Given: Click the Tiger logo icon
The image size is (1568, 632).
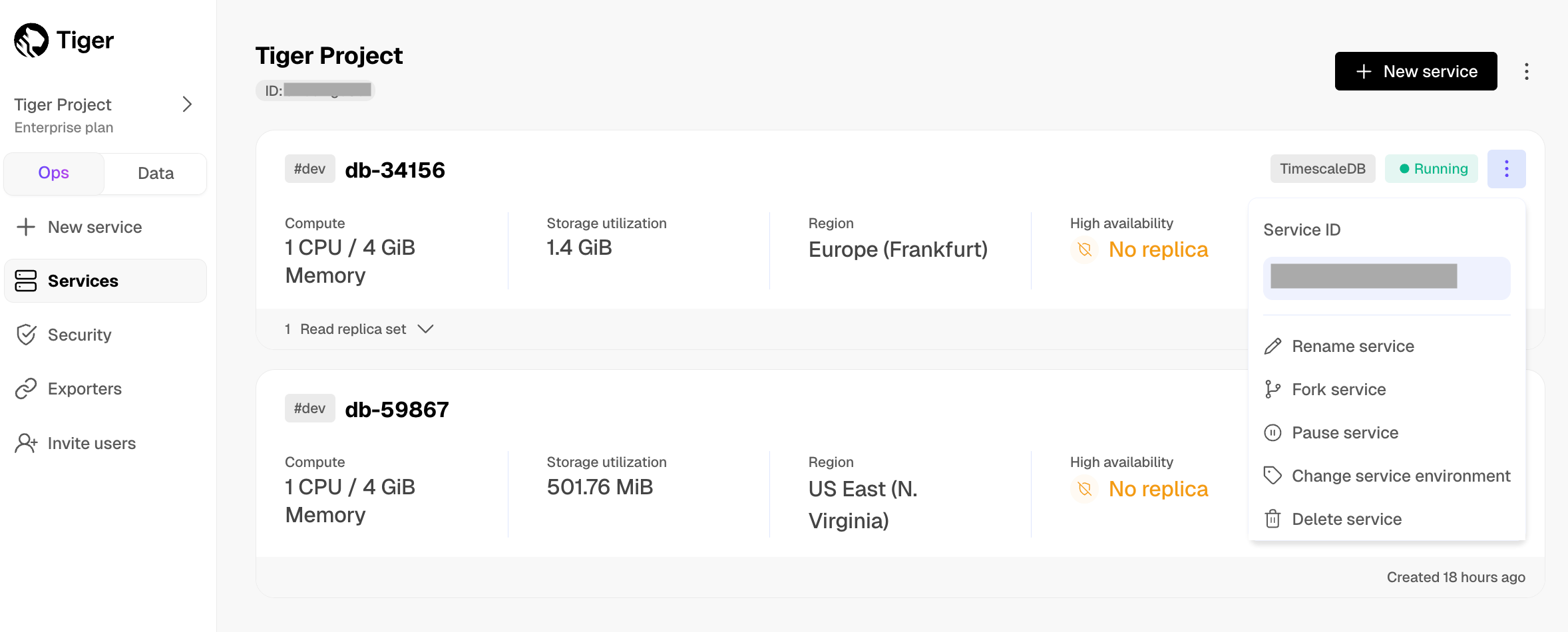Looking at the screenshot, I should point(31,41).
